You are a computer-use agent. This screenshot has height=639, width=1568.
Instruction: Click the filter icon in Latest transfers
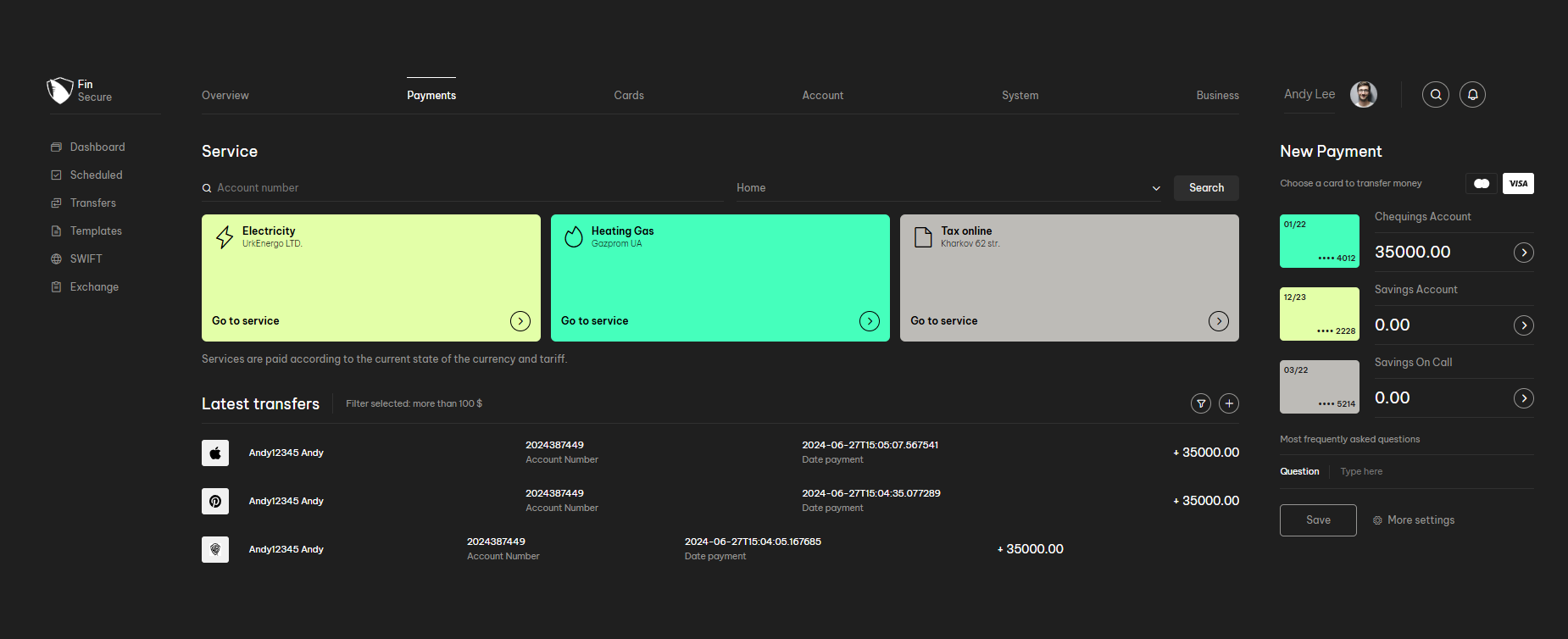pyautogui.click(x=1200, y=403)
